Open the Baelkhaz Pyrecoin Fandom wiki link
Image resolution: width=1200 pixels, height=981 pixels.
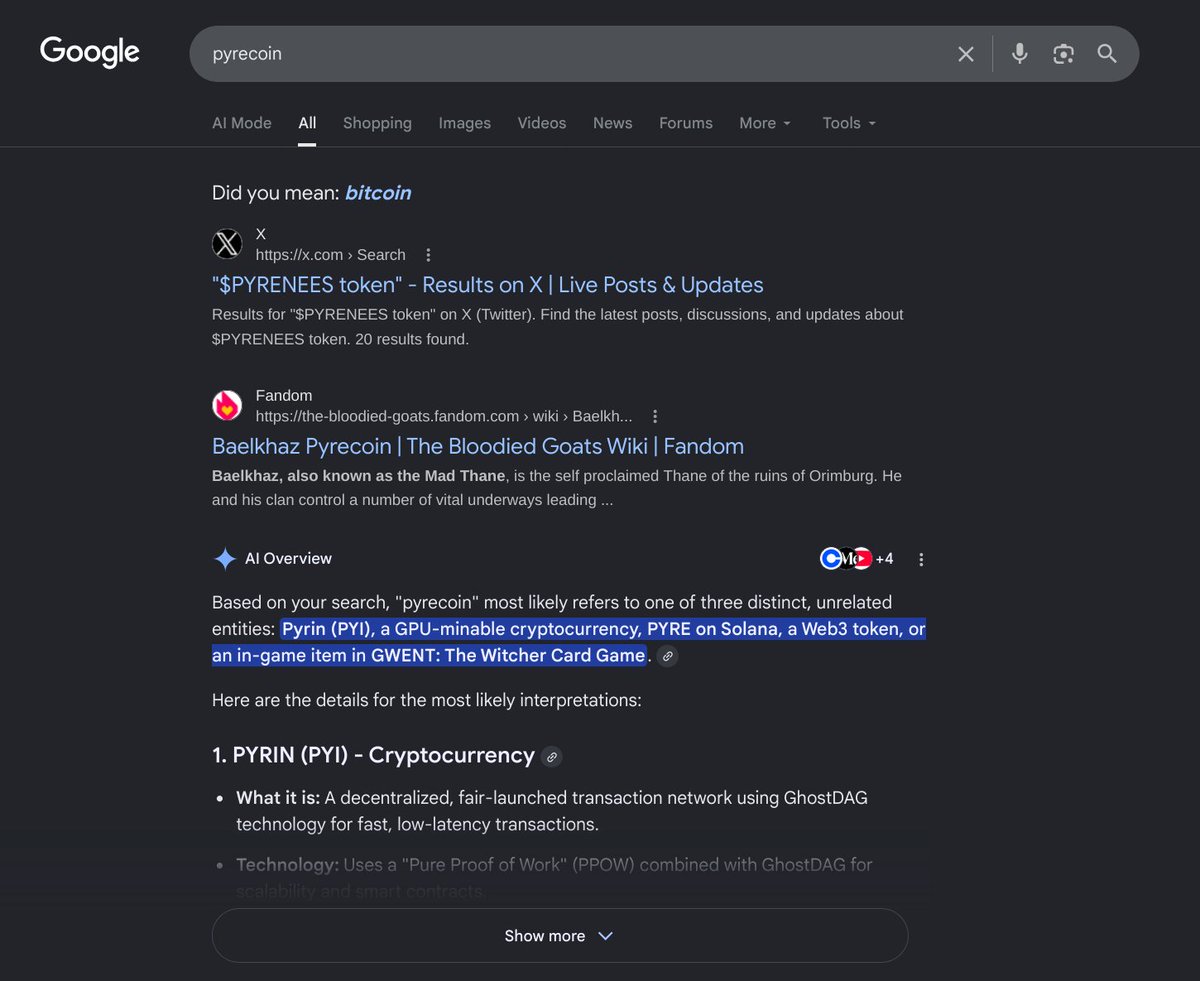[478, 446]
